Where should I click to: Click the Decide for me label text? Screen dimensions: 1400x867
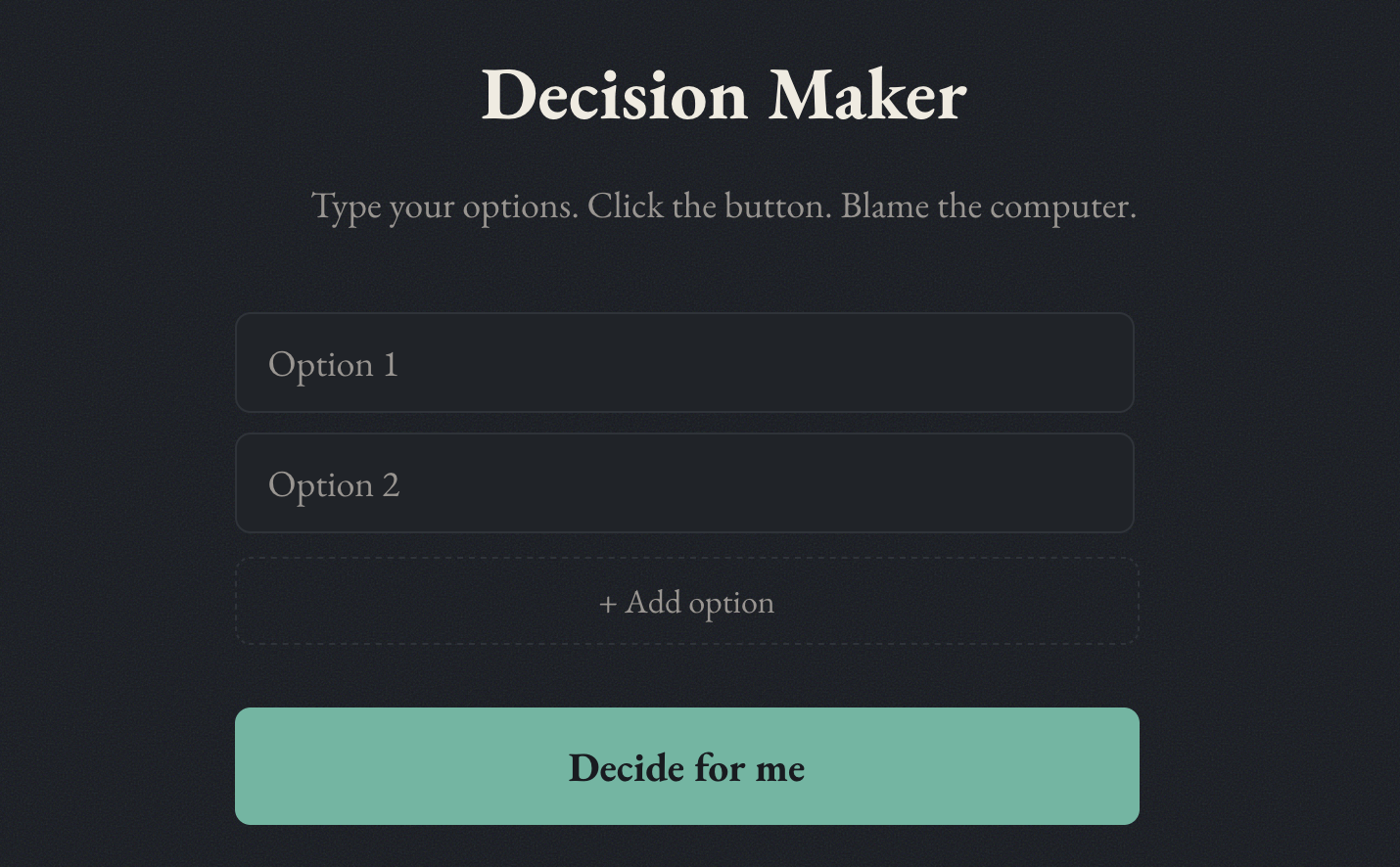pos(685,767)
